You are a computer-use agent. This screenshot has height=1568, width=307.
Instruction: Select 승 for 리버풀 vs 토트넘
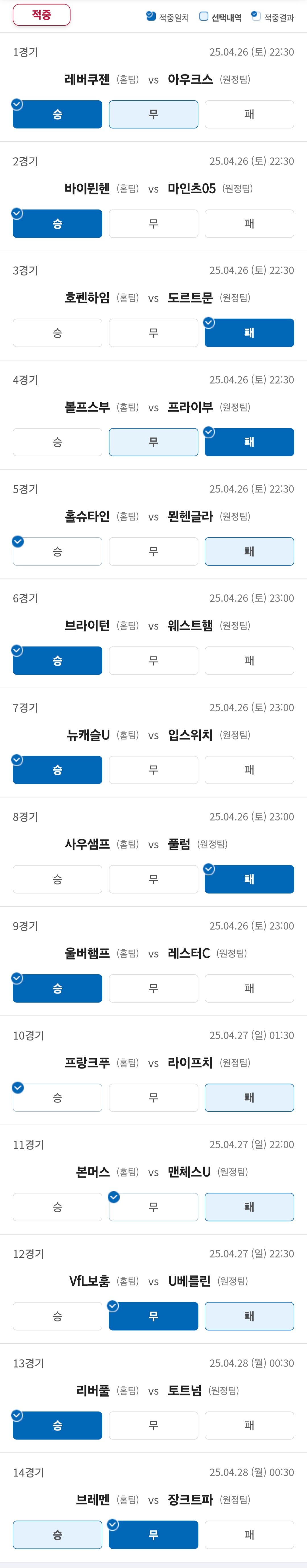click(x=57, y=1426)
